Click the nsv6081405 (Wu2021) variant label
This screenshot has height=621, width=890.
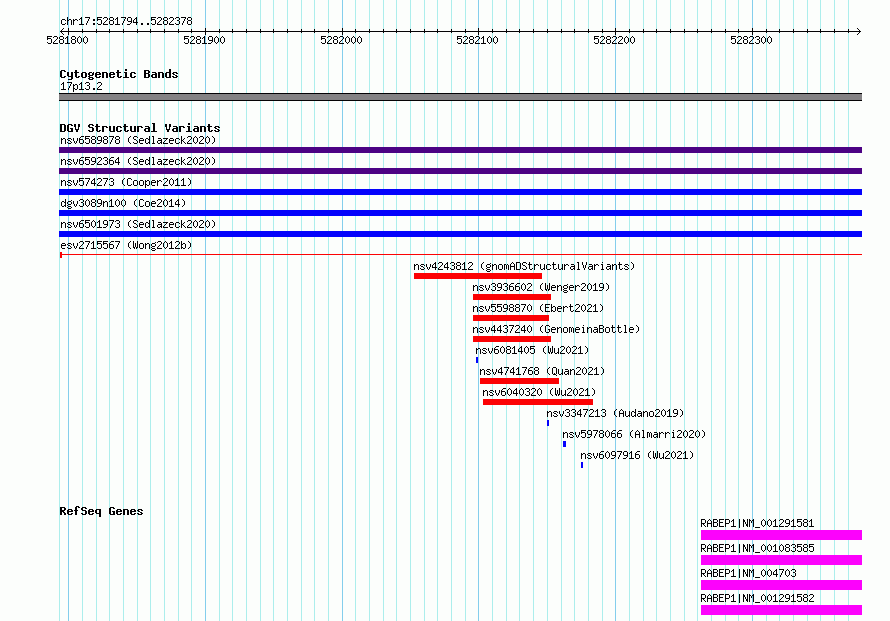click(x=532, y=350)
